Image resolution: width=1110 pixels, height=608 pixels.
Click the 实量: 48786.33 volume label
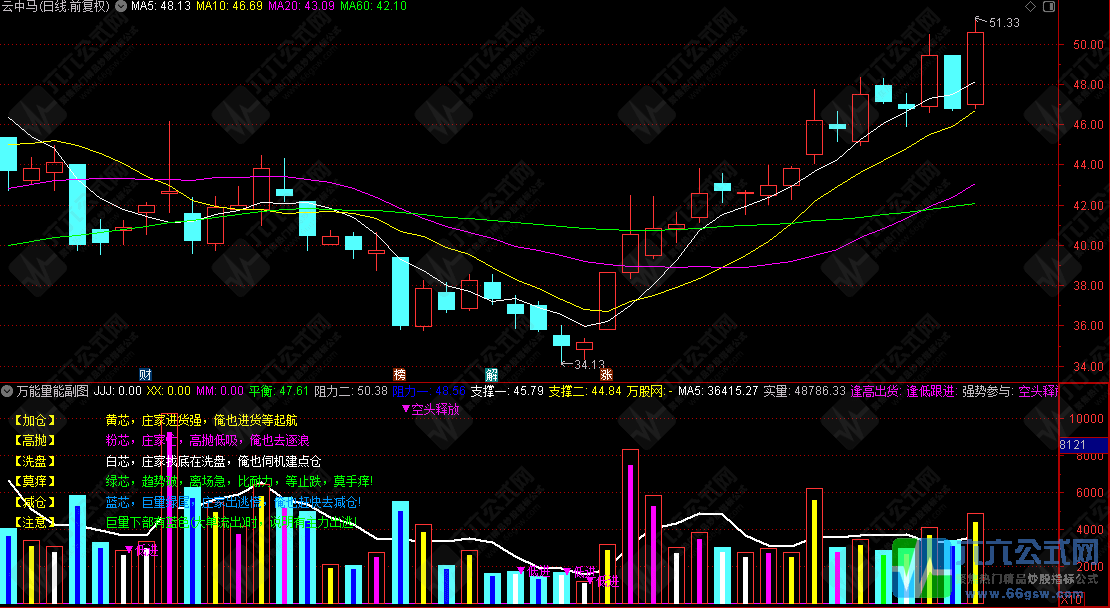point(804,391)
